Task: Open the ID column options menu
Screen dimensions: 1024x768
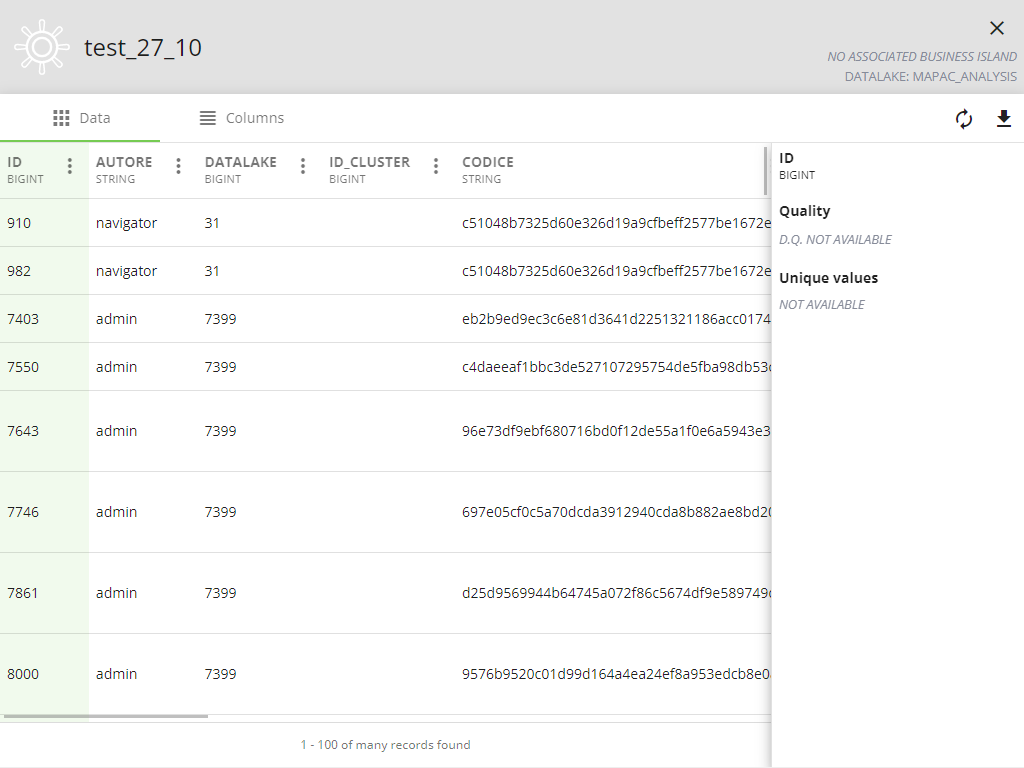Action: 69,166
